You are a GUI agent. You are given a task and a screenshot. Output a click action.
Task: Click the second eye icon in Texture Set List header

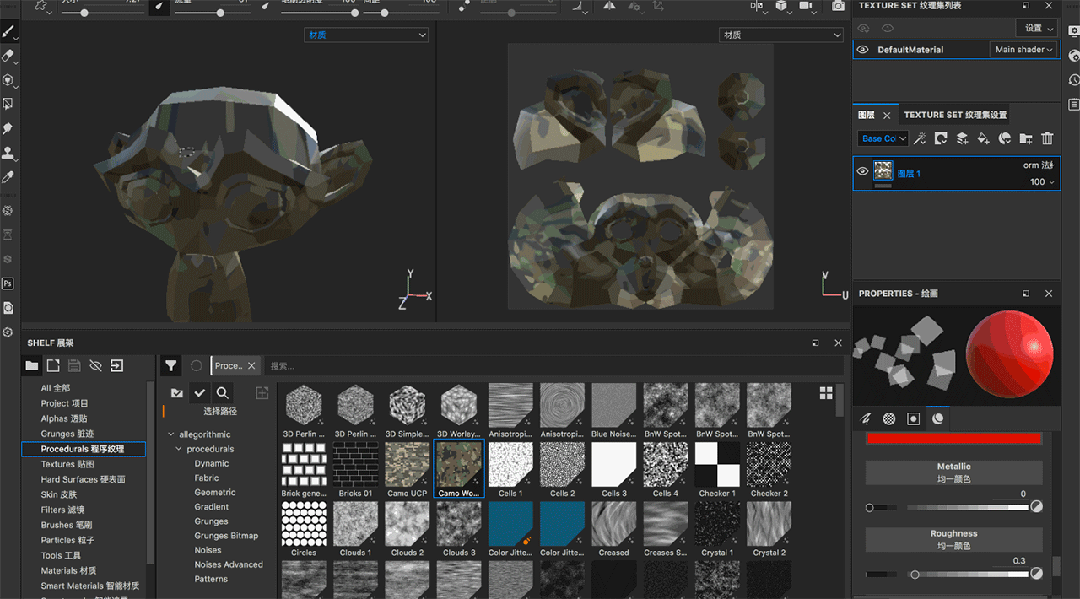coord(888,28)
